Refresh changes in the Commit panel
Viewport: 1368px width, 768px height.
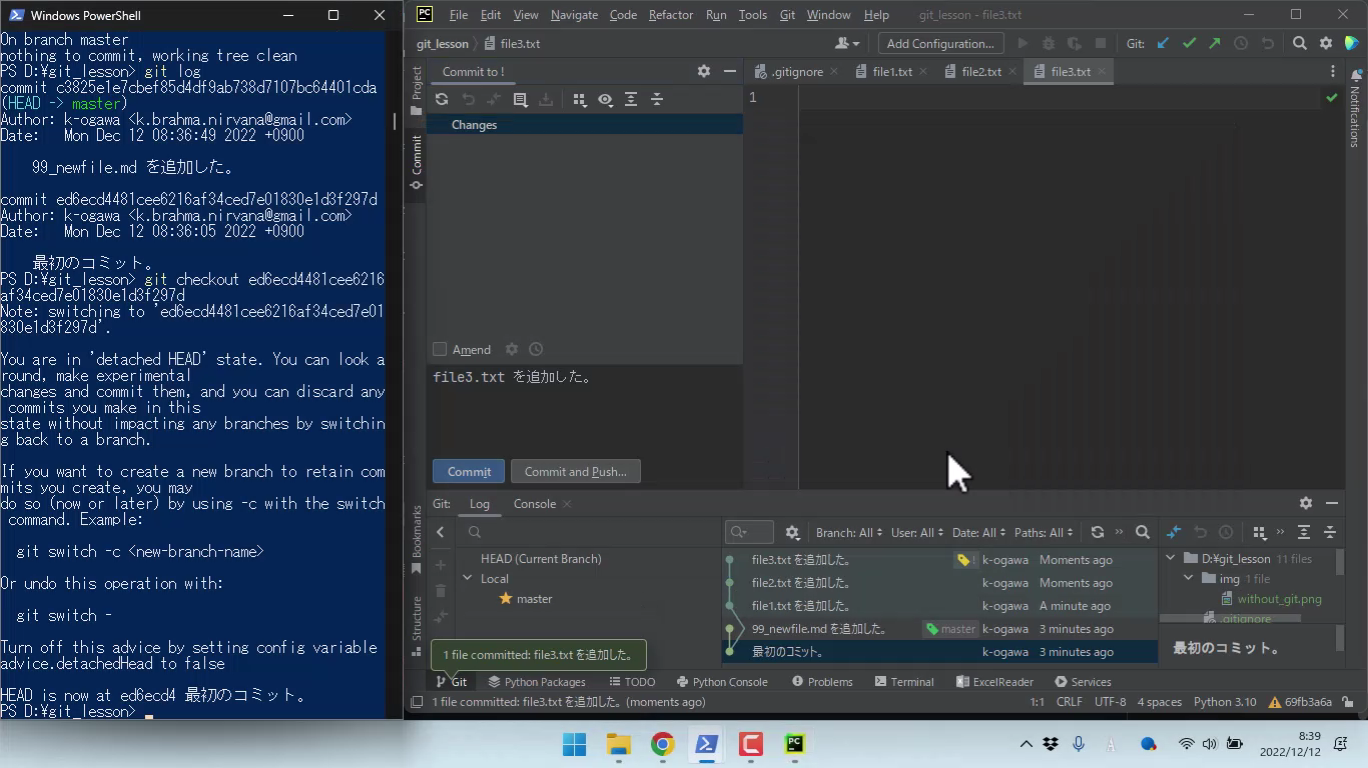pyautogui.click(x=442, y=100)
